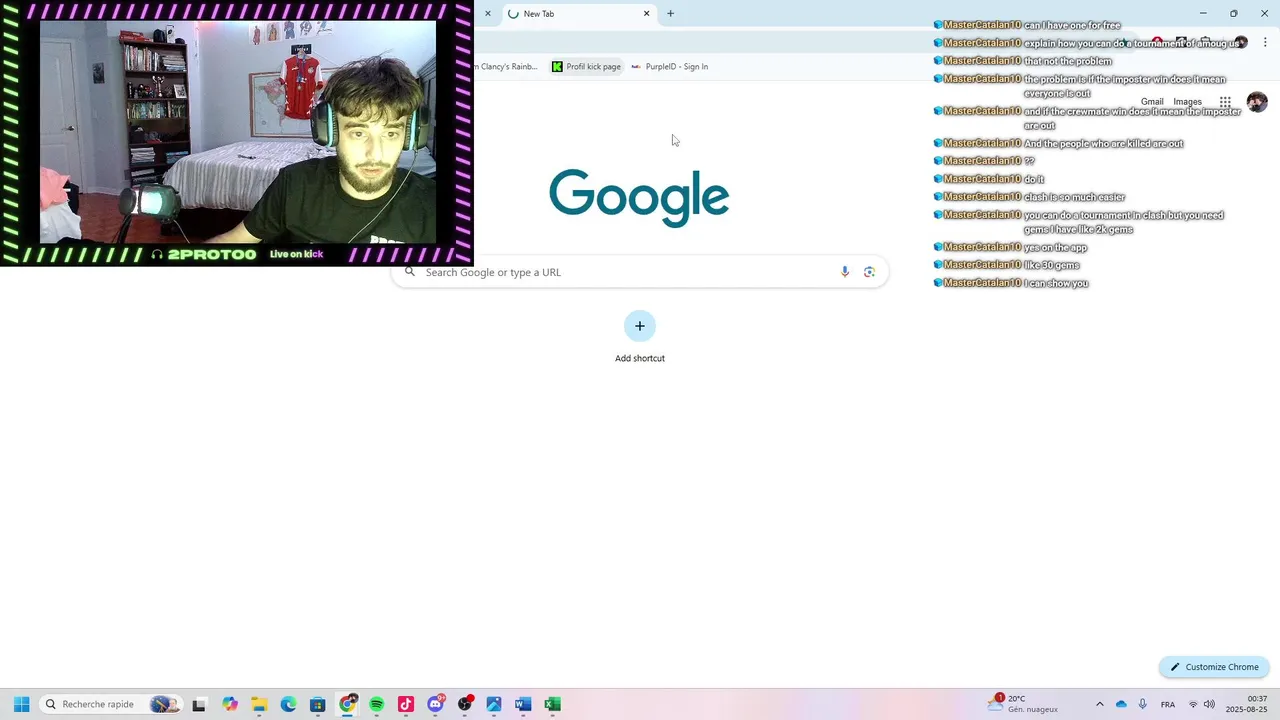Select the New Tab tab
Image resolution: width=1280 pixels, height=720 pixels.
578,14
